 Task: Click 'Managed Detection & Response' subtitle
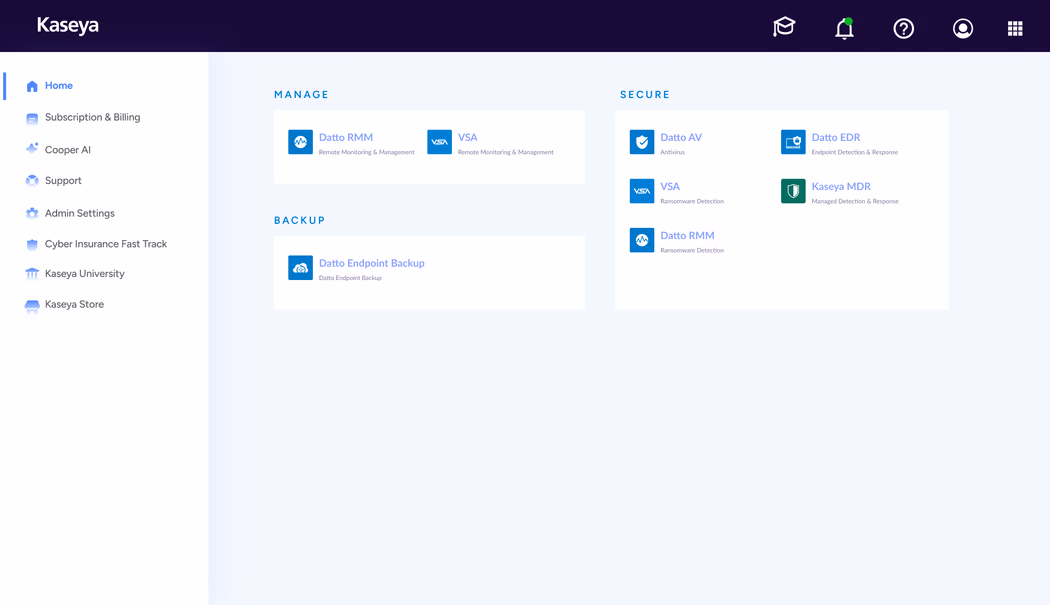pyautogui.click(x=855, y=201)
